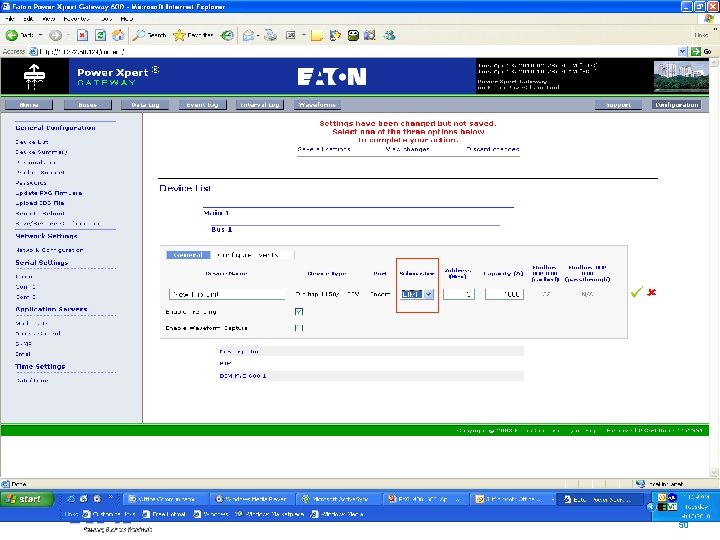Open the Favorites menu
The image size is (720, 540).
tap(76, 19)
